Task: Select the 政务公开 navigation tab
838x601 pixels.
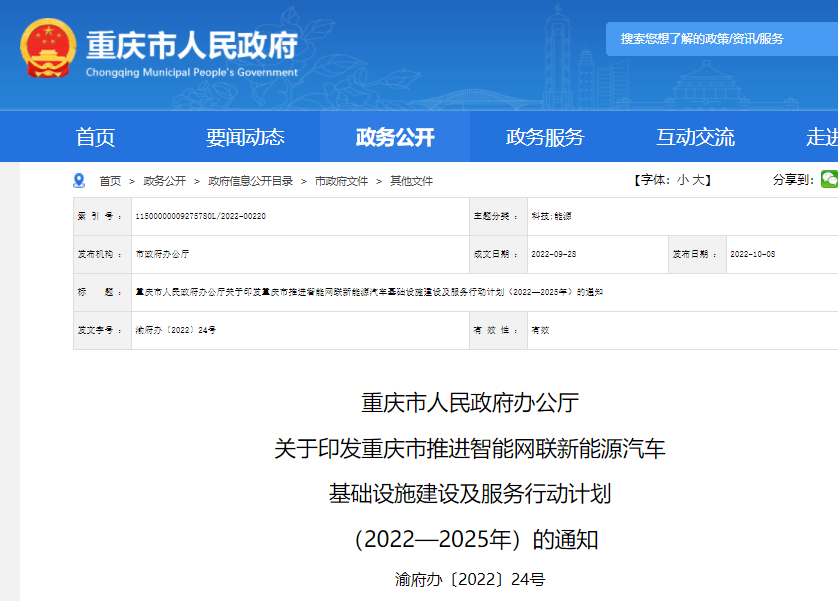Action: [395, 137]
